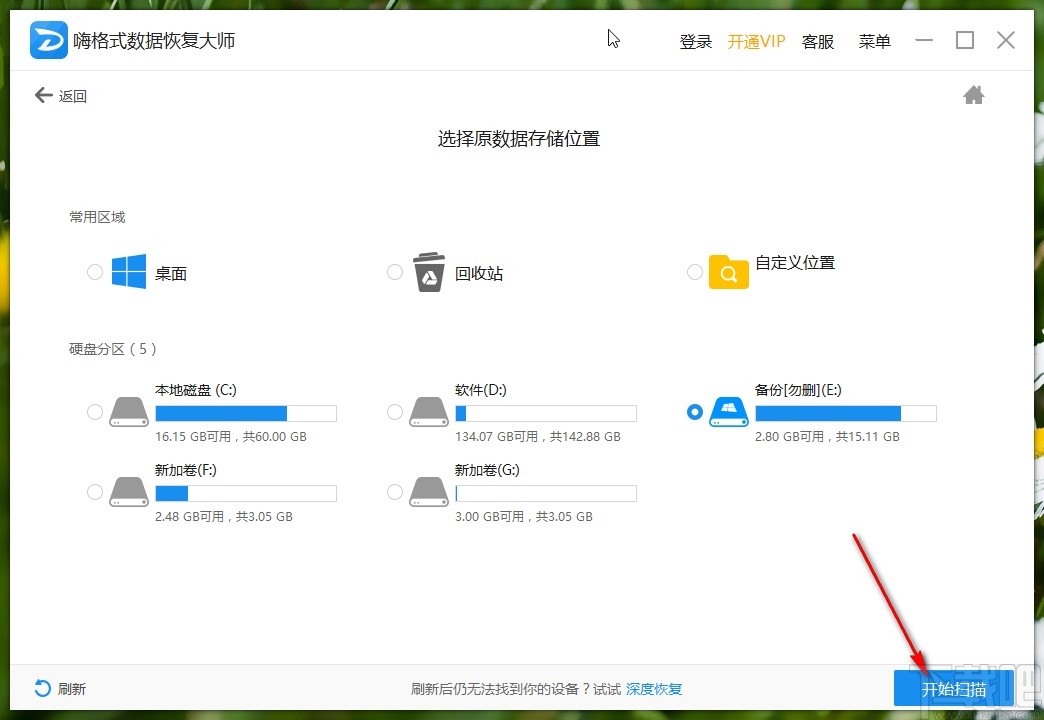Click the 开始扫描 start scan button

953,688
